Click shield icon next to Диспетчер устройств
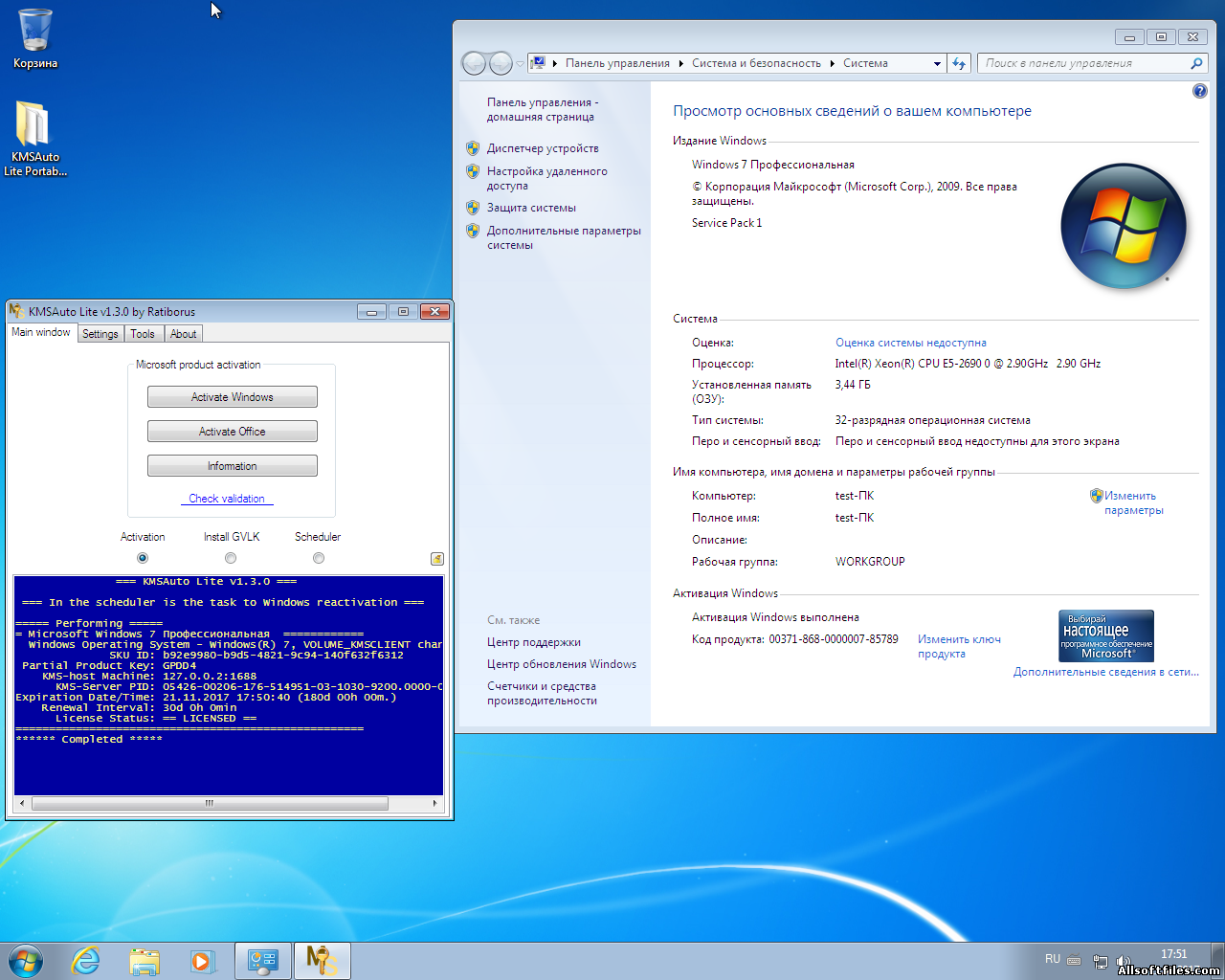The image size is (1225, 980). 473,148
